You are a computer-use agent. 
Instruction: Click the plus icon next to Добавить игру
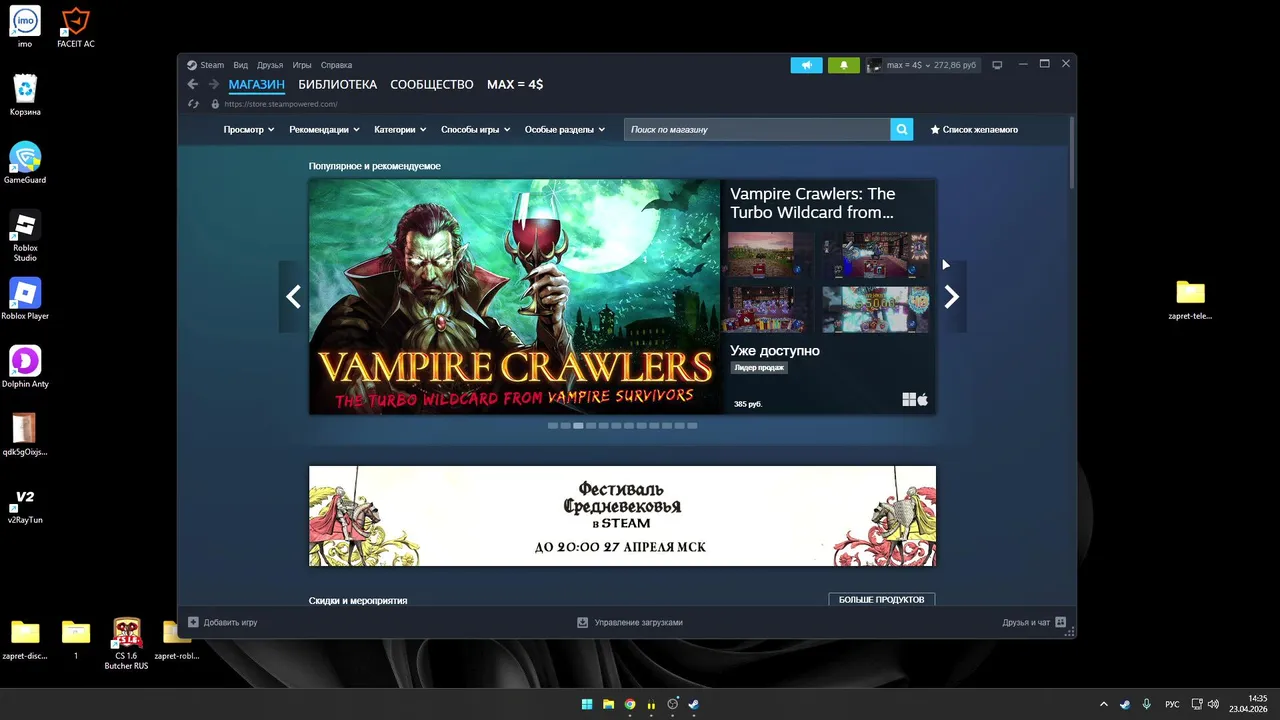point(194,622)
